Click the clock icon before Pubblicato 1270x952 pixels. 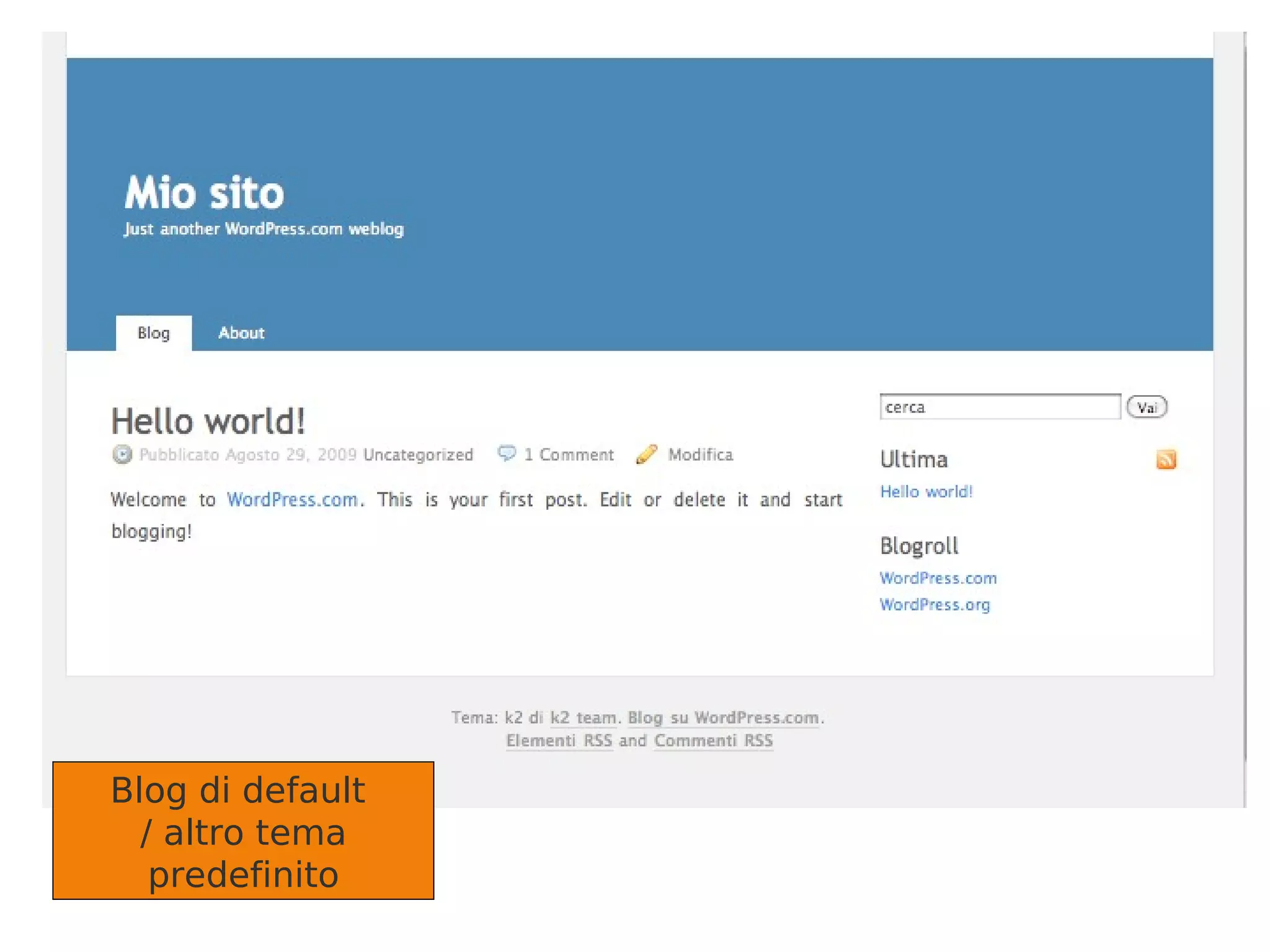(122, 455)
